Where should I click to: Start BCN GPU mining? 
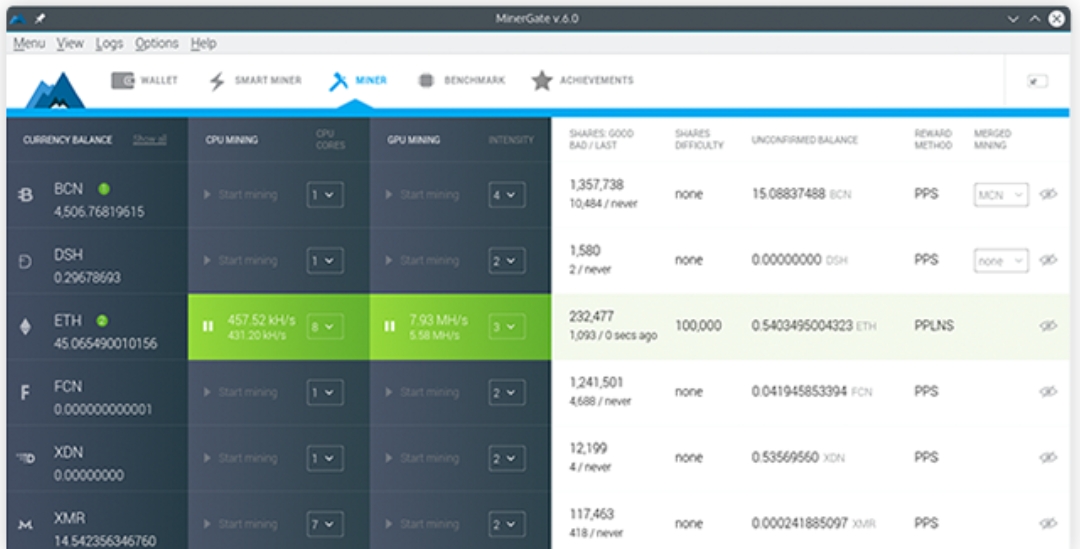coord(422,195)
